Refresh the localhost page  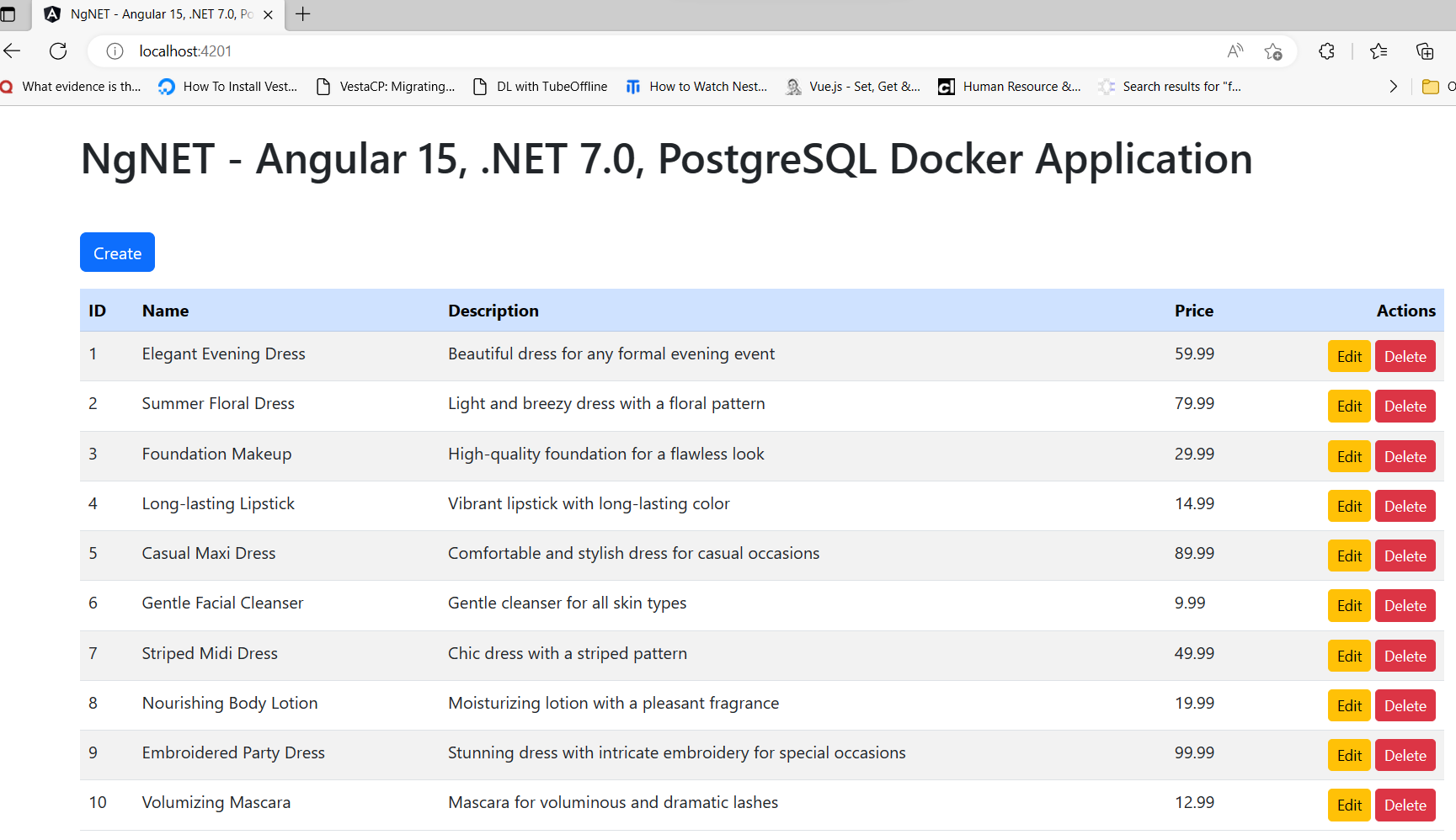click(x=58, y=51)
